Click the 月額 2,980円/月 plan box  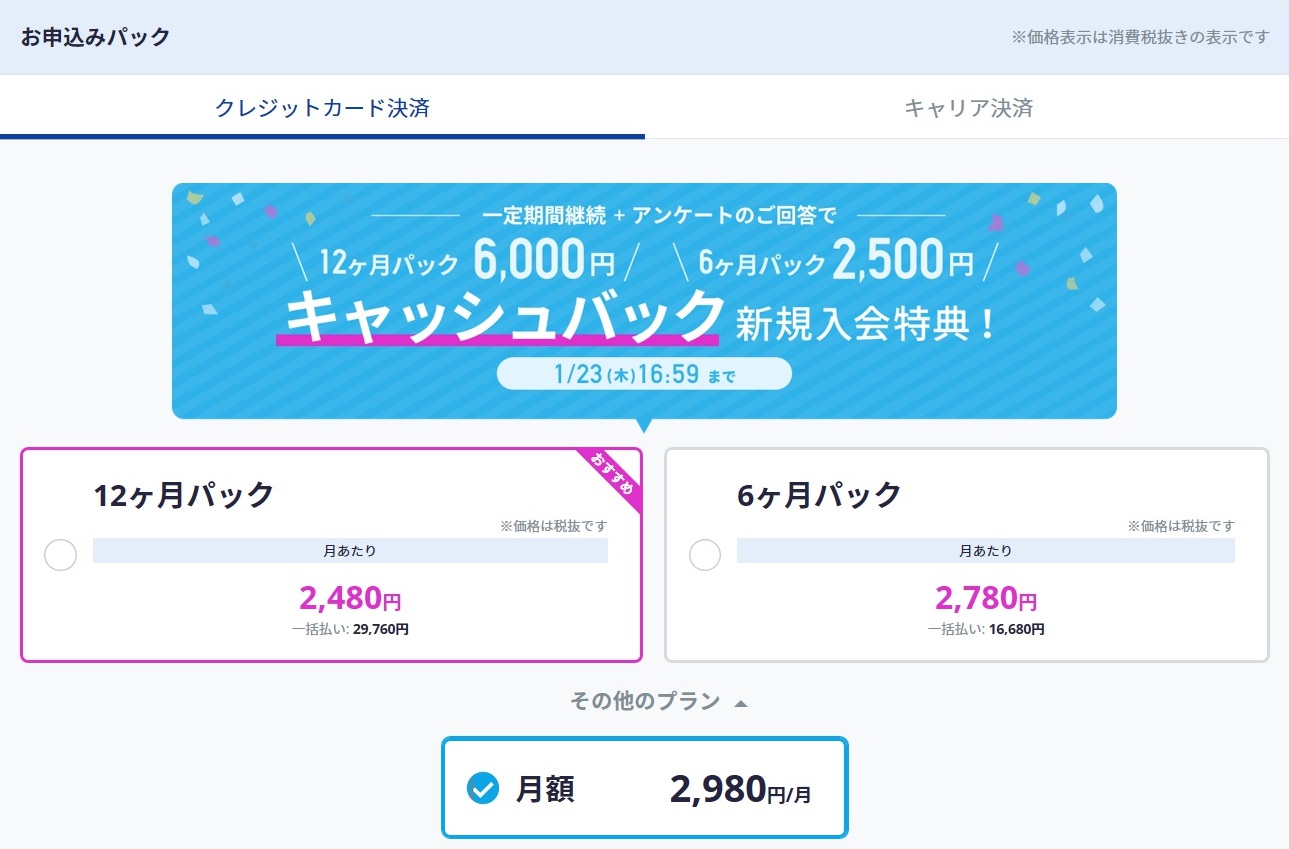tap(645, 788)
